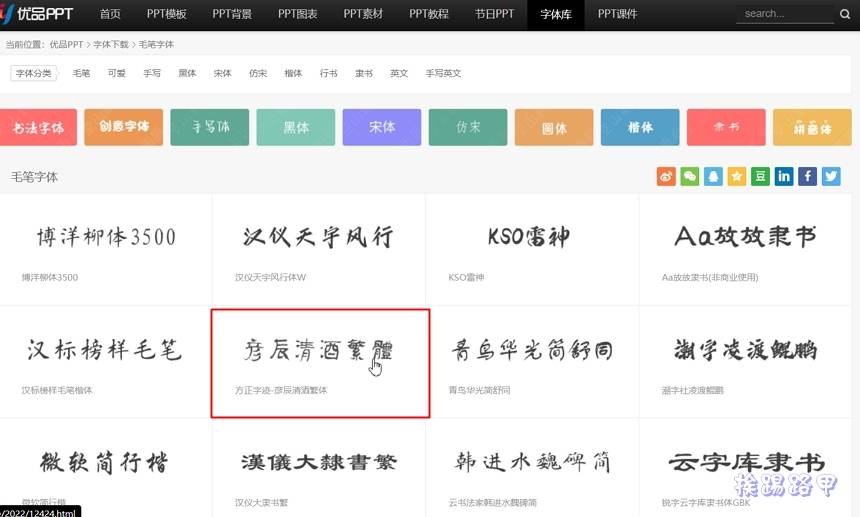
Task: Click caption 云书法家韩进水魏碑简
Action: (493, 503)
